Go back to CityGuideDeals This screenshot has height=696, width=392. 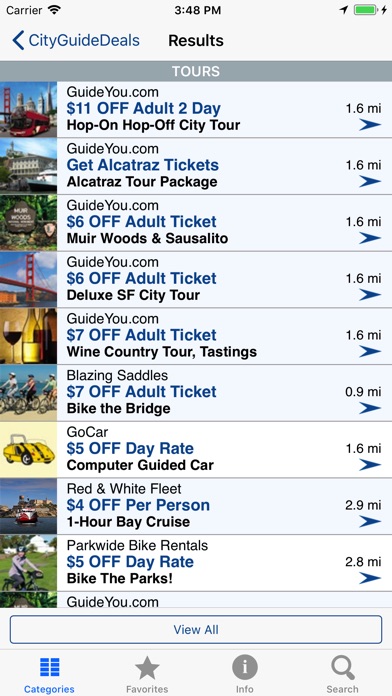click(x=75, y=40)
